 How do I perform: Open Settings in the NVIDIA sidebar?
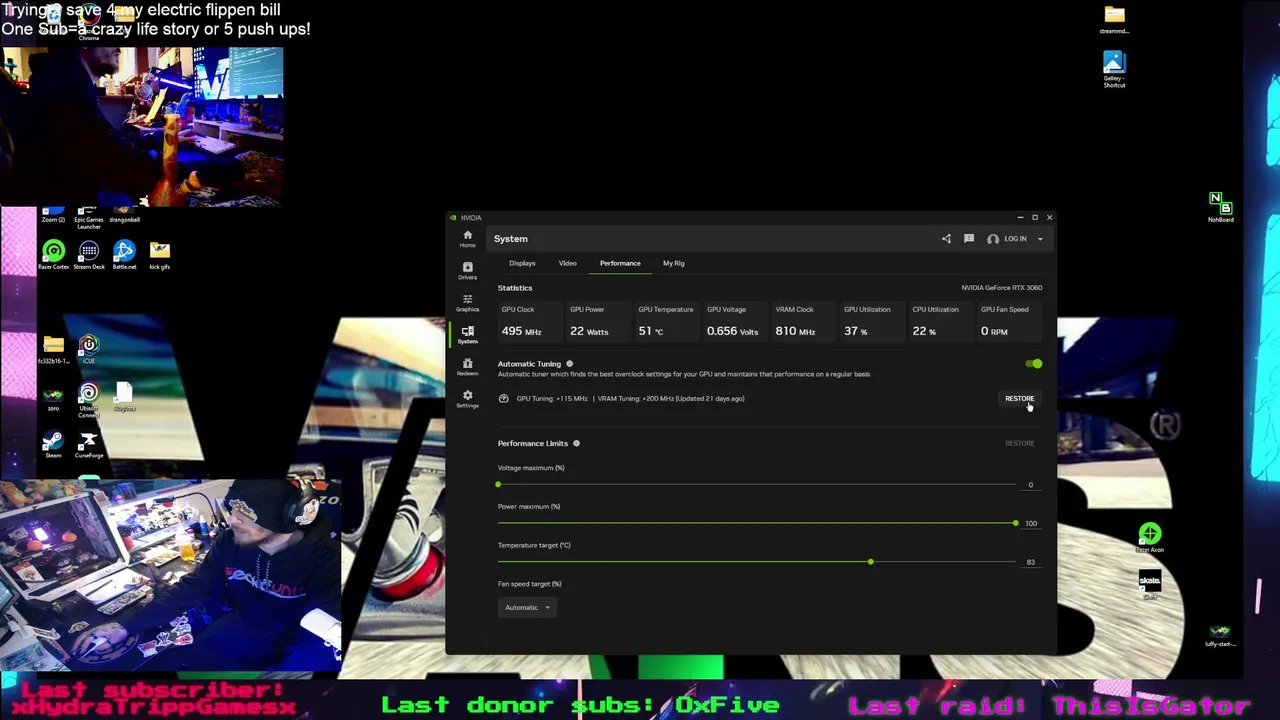(467, 398)
